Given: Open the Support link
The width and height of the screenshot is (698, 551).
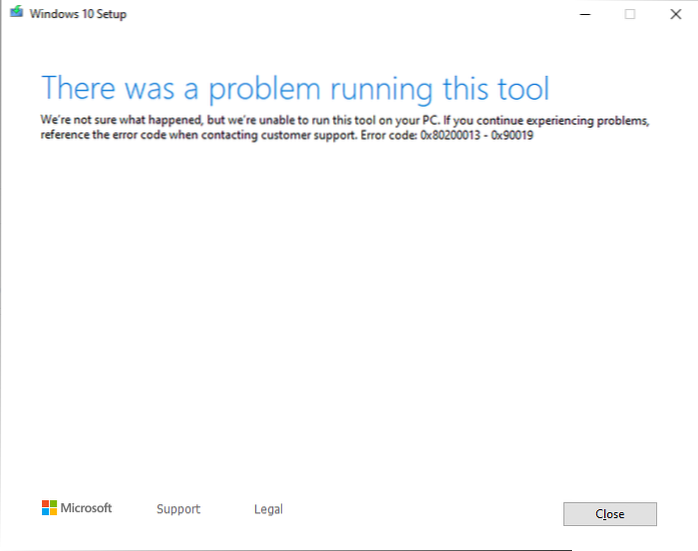Looking at the screenshot, I should [178, 509].
